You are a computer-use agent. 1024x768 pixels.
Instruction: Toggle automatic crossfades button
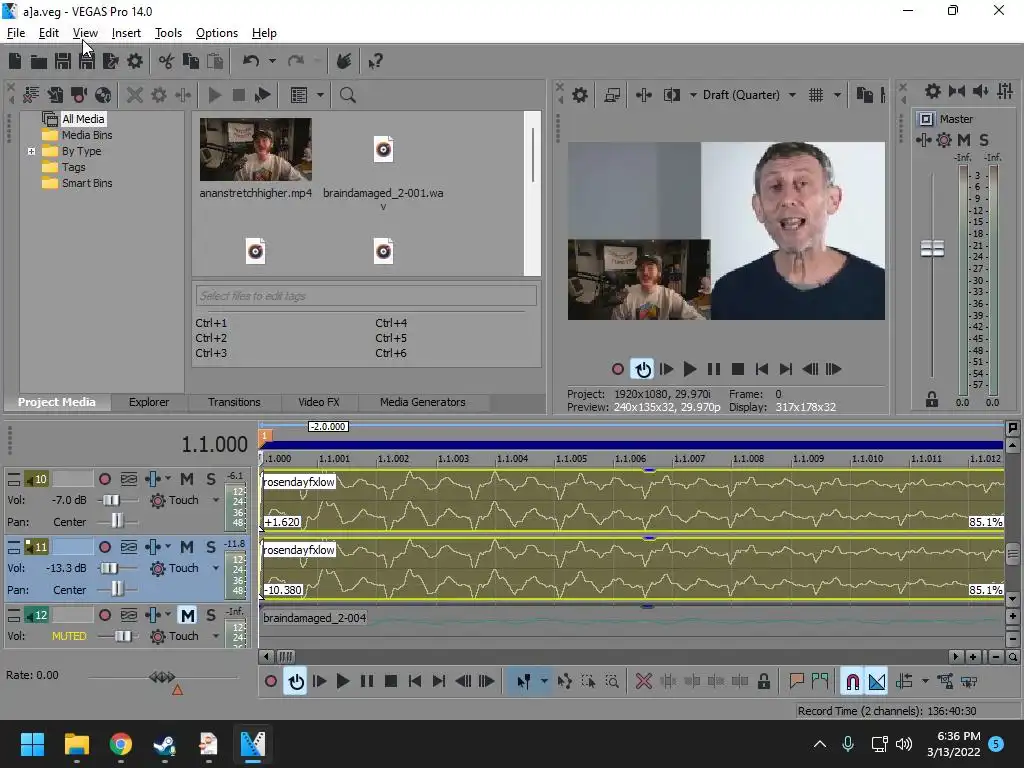pos(877,682)
